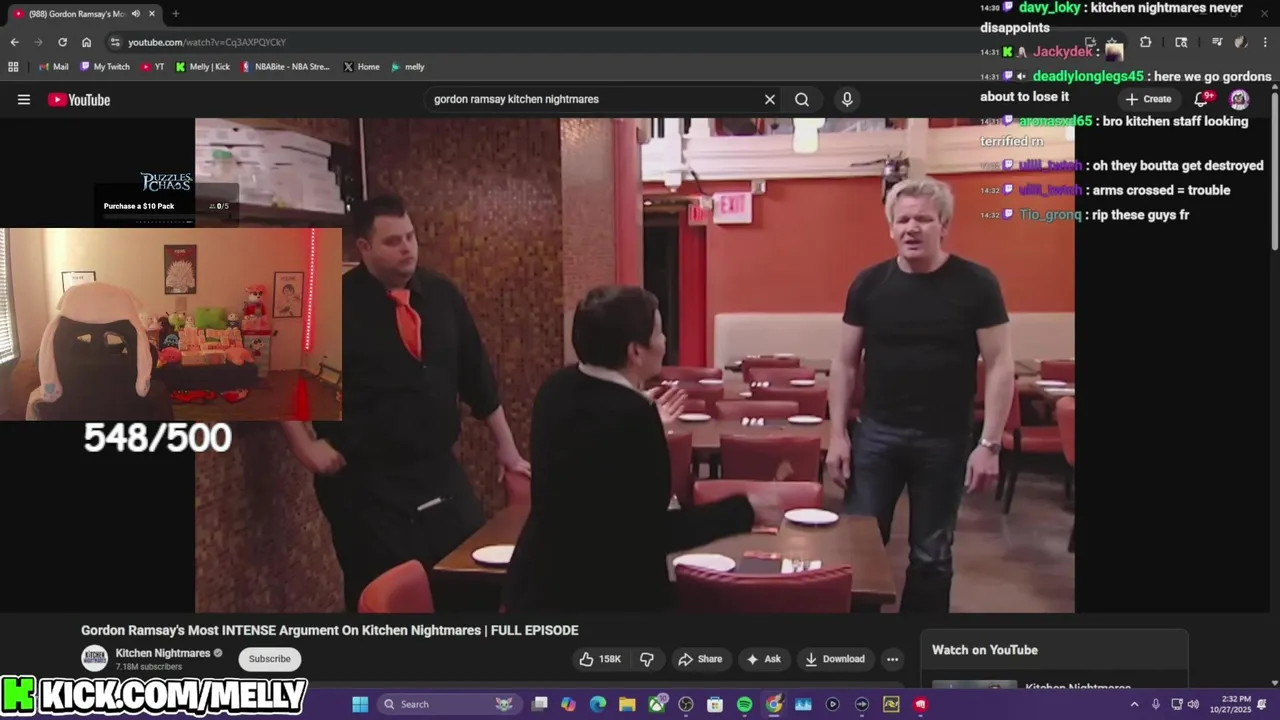Image resolution: width=1280 pixels, height=720 pixels.
Task: Subscribe to Kitchen Nightmares channel
Action: [x=269, y=659]
